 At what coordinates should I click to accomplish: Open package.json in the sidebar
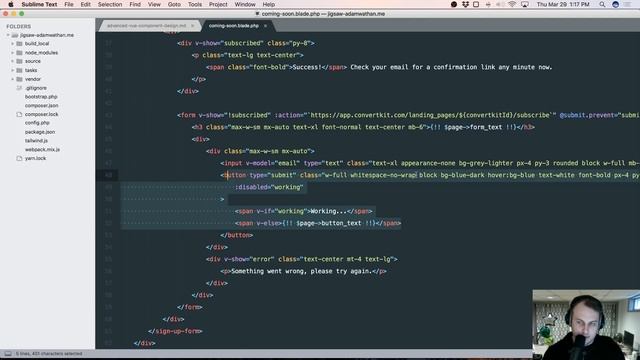(x=40, y=132)
